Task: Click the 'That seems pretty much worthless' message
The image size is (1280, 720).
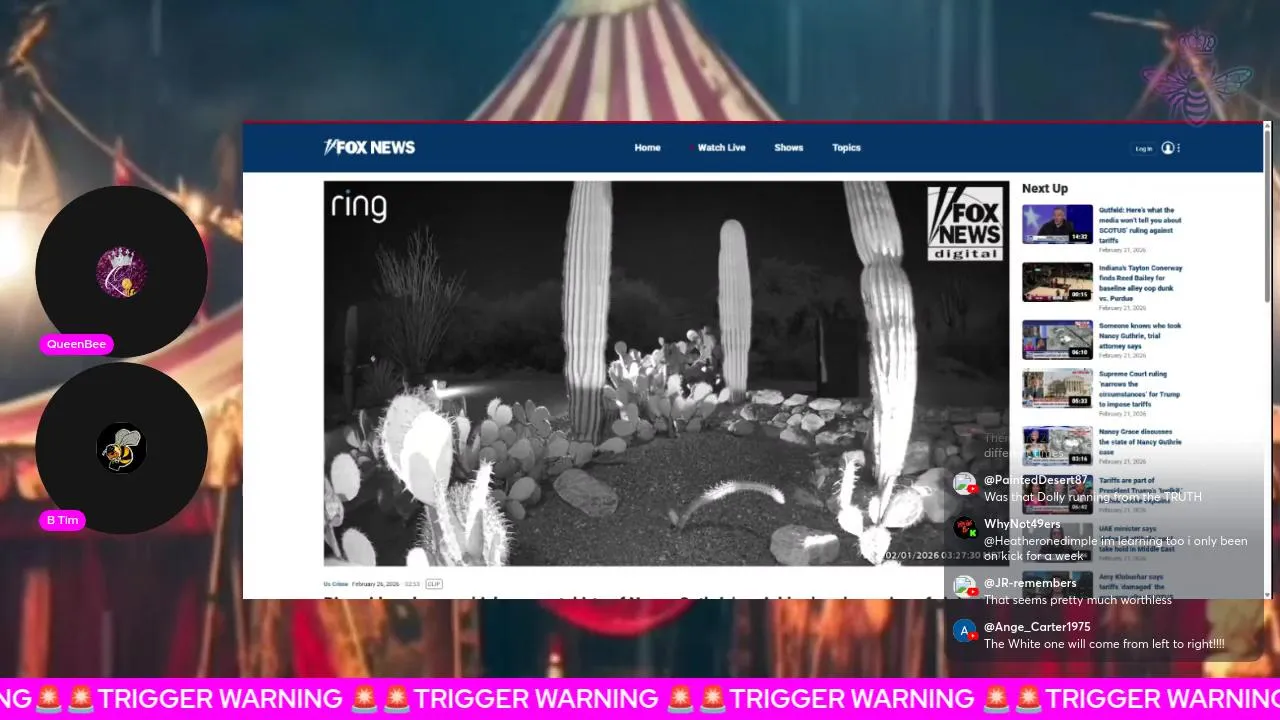Action: coord(1078,600)
